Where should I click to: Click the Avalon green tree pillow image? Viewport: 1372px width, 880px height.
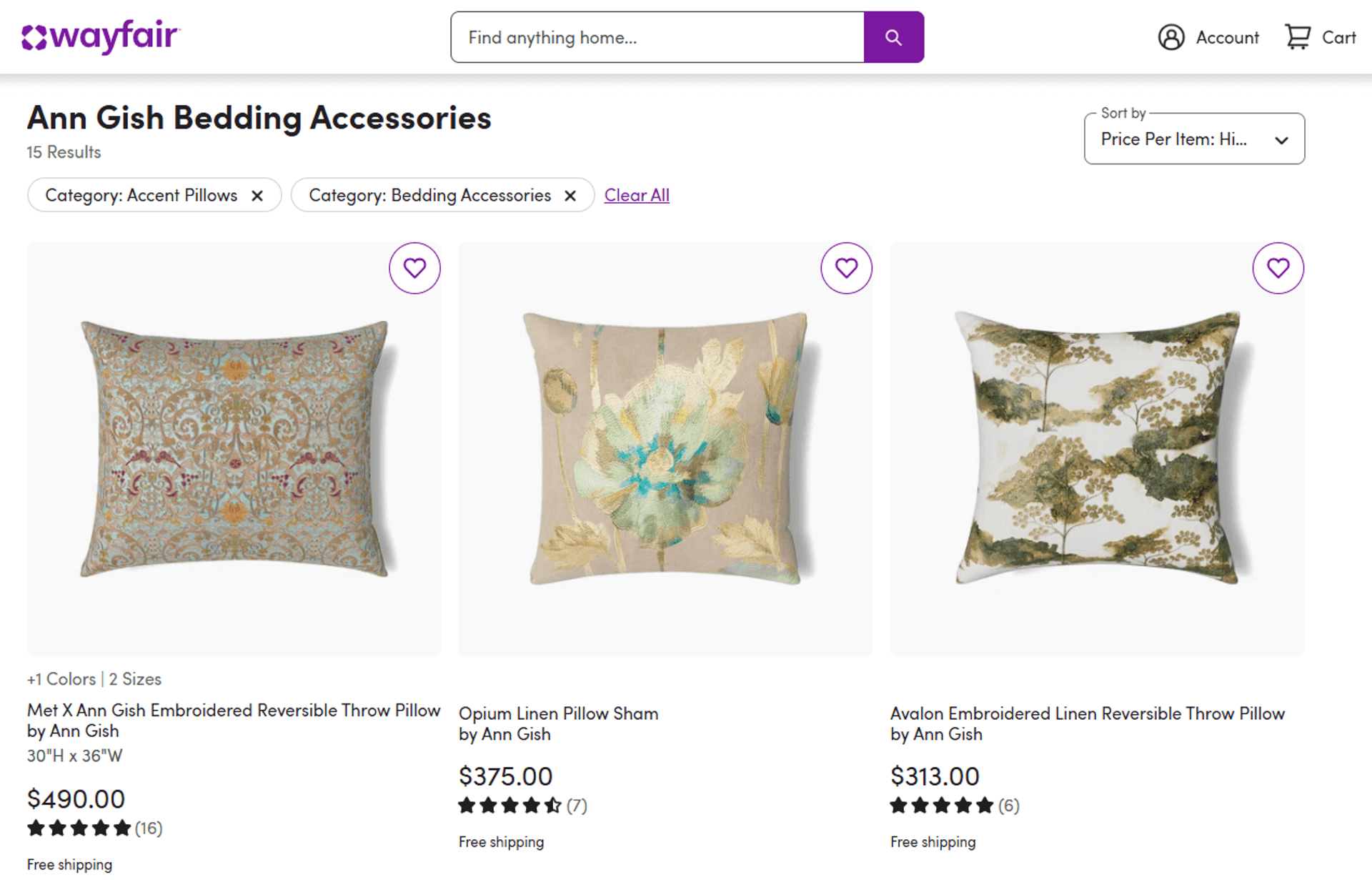tap(1097, 449)
